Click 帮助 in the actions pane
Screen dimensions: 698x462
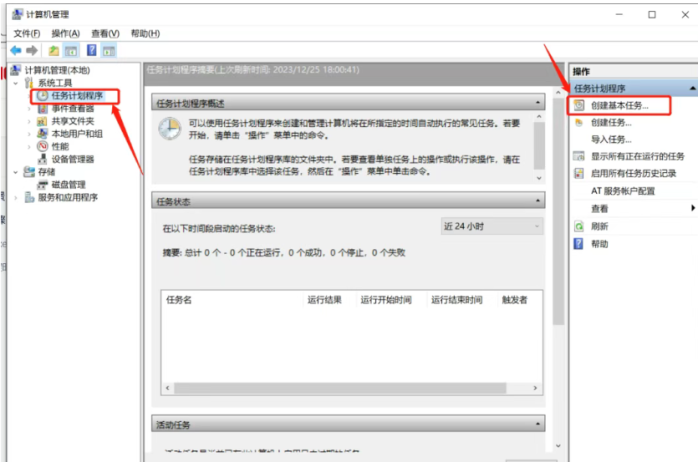[x=599, y=243]
